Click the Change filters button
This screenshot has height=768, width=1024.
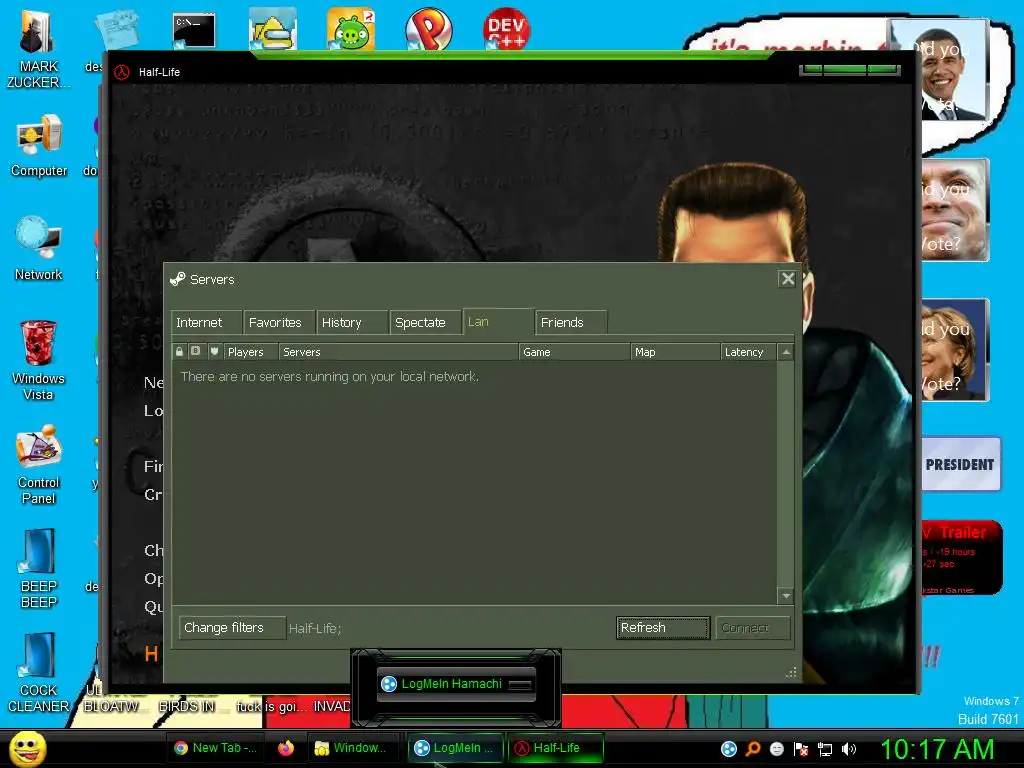pos(232,628)
